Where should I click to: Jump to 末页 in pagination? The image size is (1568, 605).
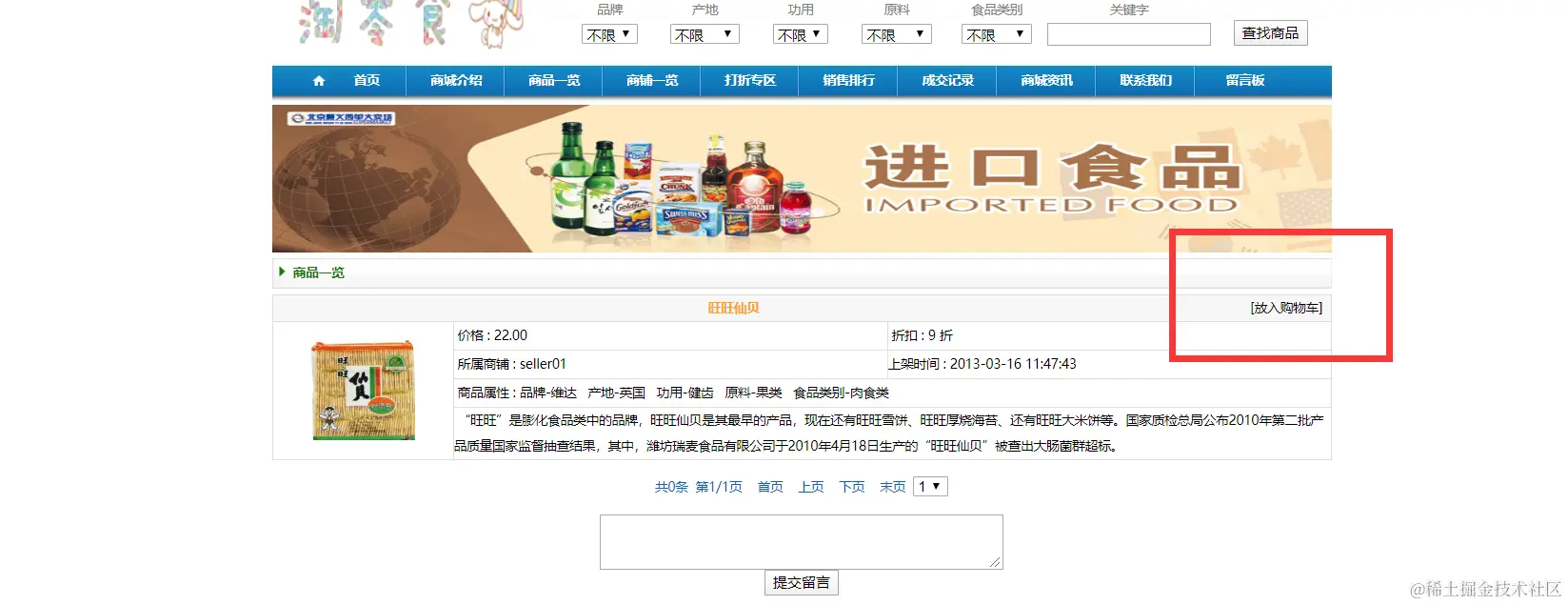tap(892, 487)
